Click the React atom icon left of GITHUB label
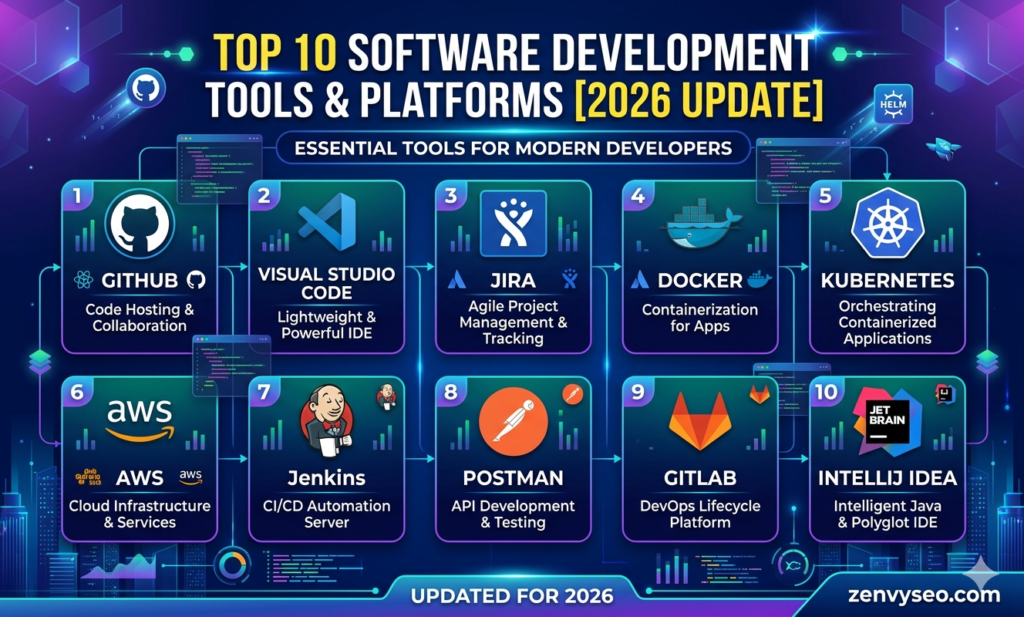Viewport: 1024px width, 617px height. (84, 280)
